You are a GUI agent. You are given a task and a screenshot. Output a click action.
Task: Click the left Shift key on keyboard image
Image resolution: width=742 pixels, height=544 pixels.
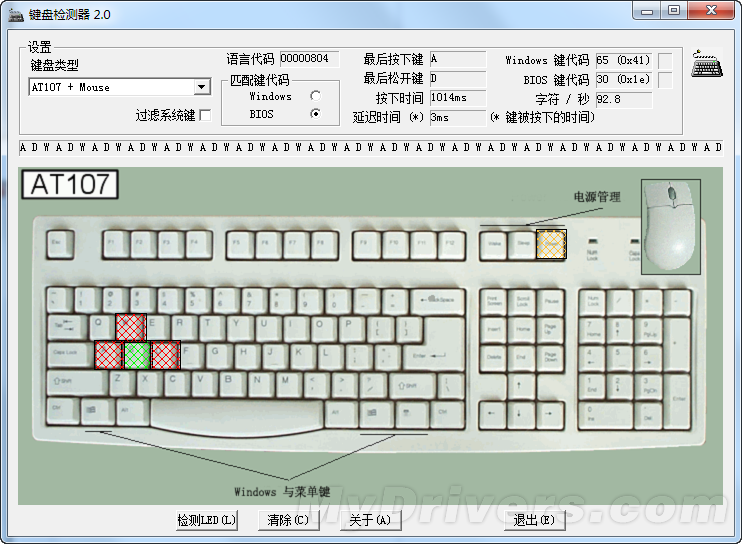pos(77,382)
